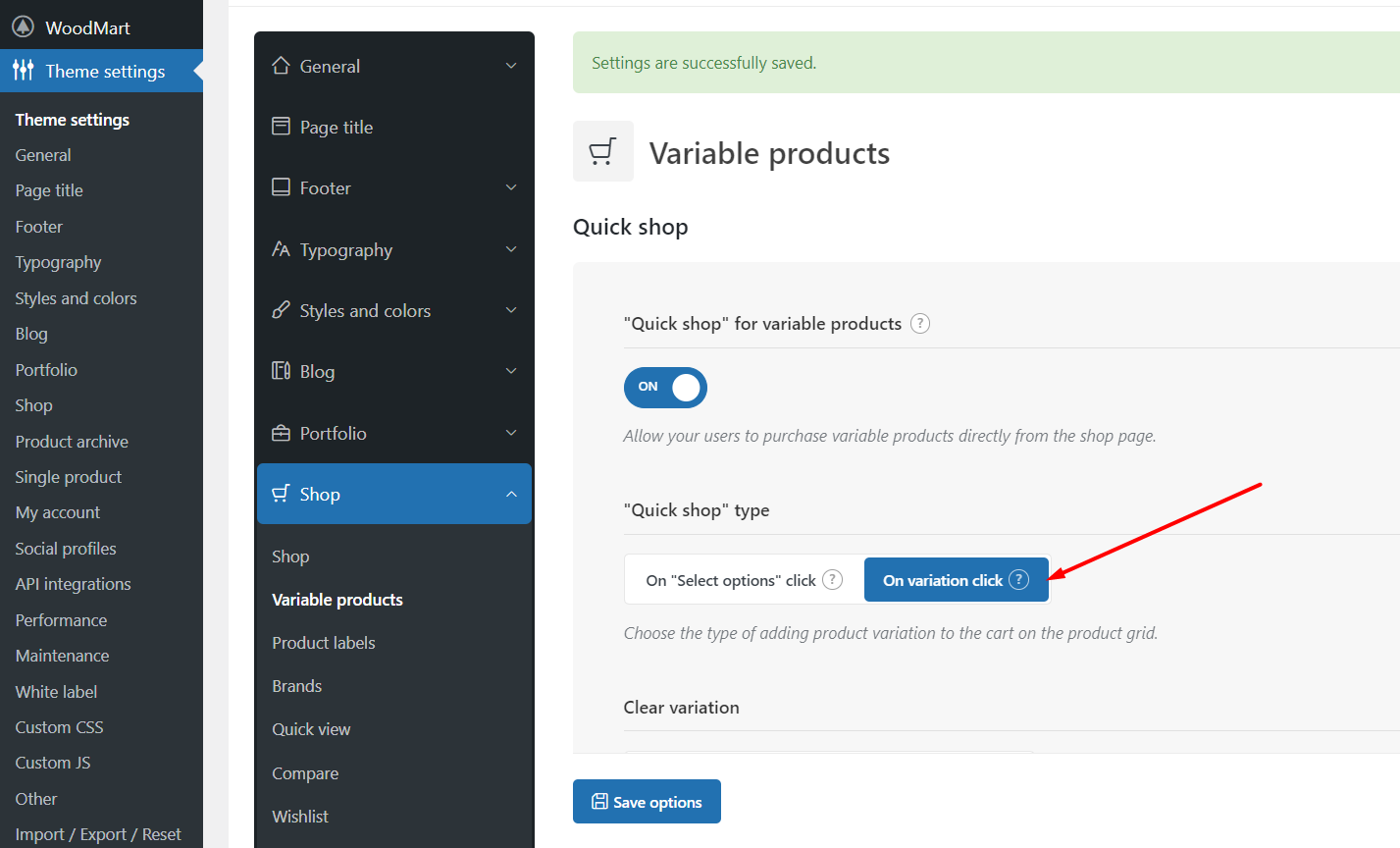Click the save disk icon on Save options
Screen dimensions: 1400x848
click(x=599, y=801)
